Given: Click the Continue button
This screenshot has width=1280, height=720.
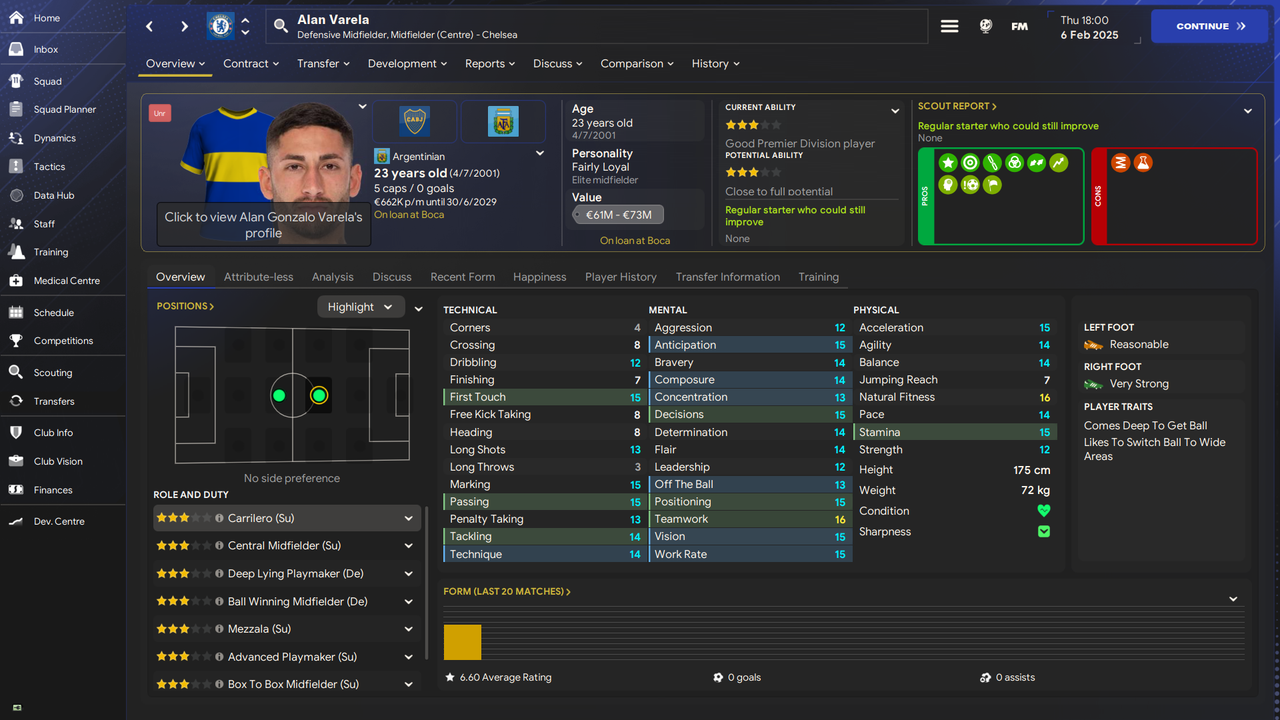Looking at the screenshot, I should [x=1210, y=26].
